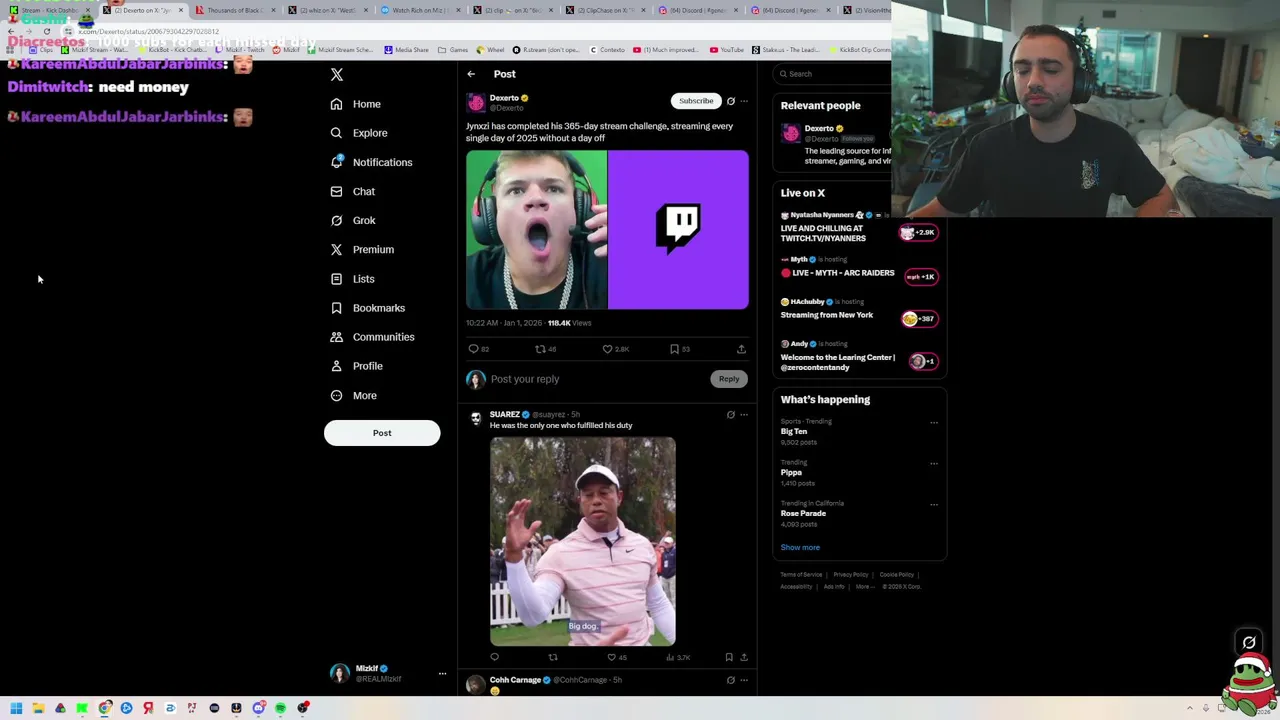
Task: Click the Post your reply field
Action: [598, 379]
